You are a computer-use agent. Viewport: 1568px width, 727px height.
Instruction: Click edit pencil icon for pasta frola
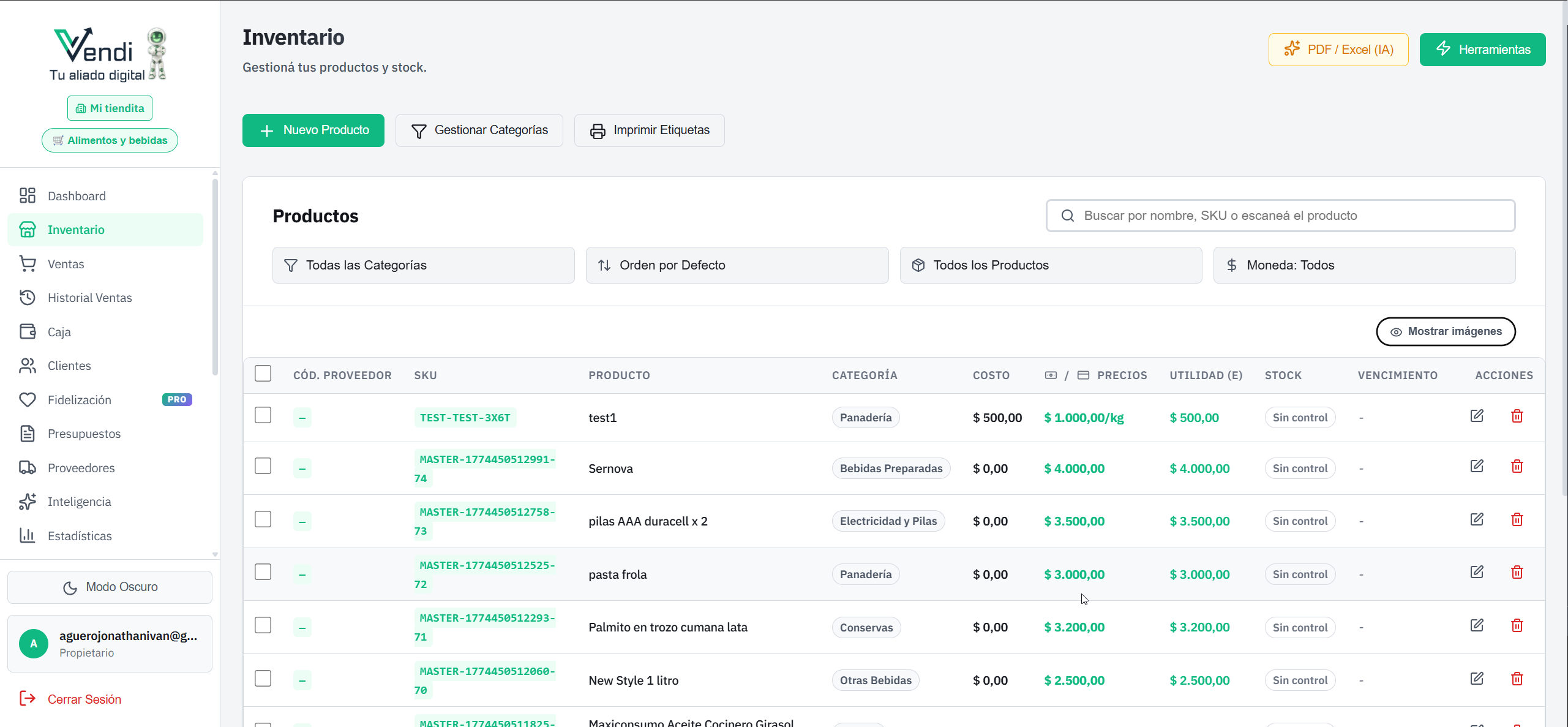[1476, 572]
